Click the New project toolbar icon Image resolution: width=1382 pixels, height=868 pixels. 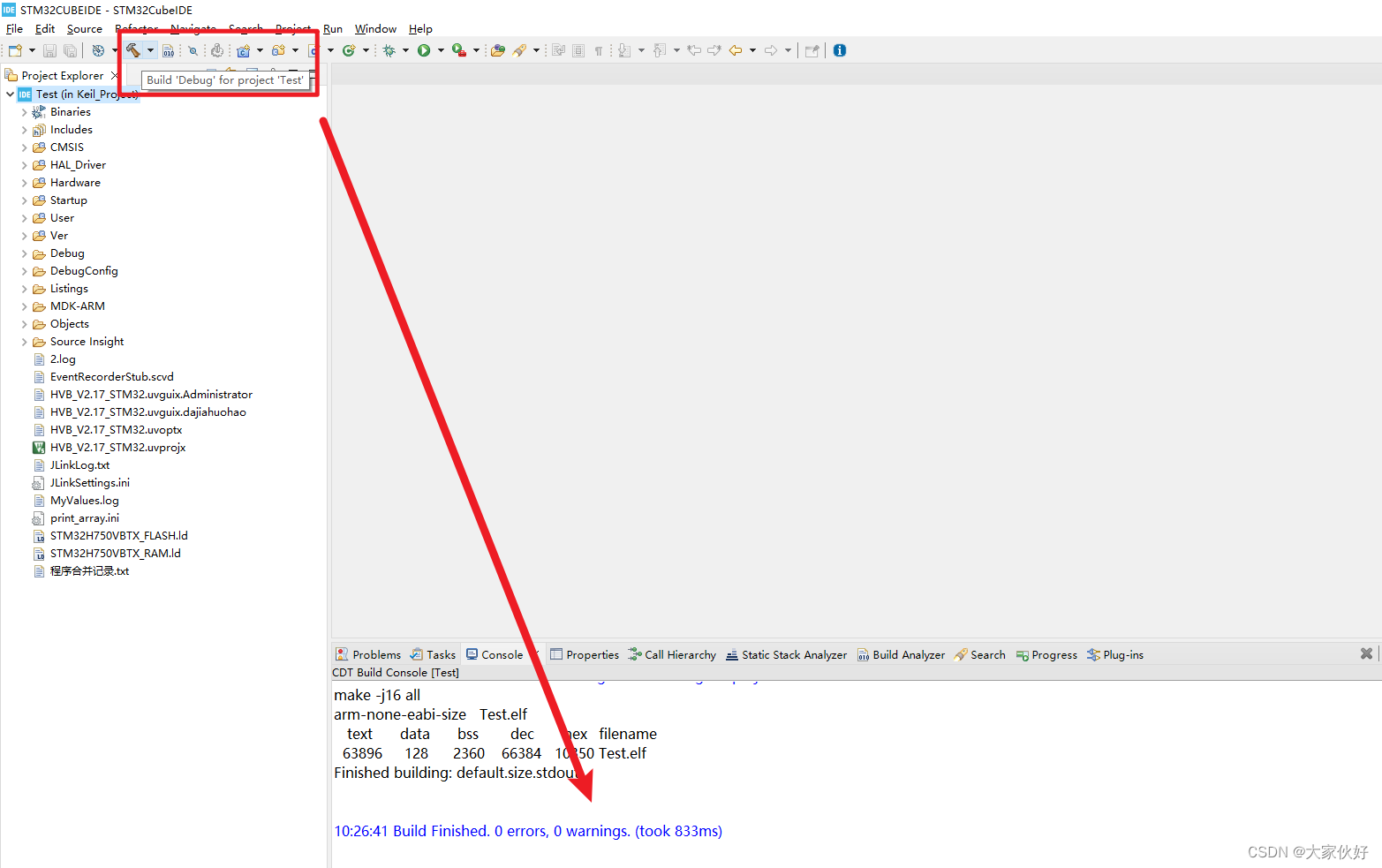tap(15, 50)
